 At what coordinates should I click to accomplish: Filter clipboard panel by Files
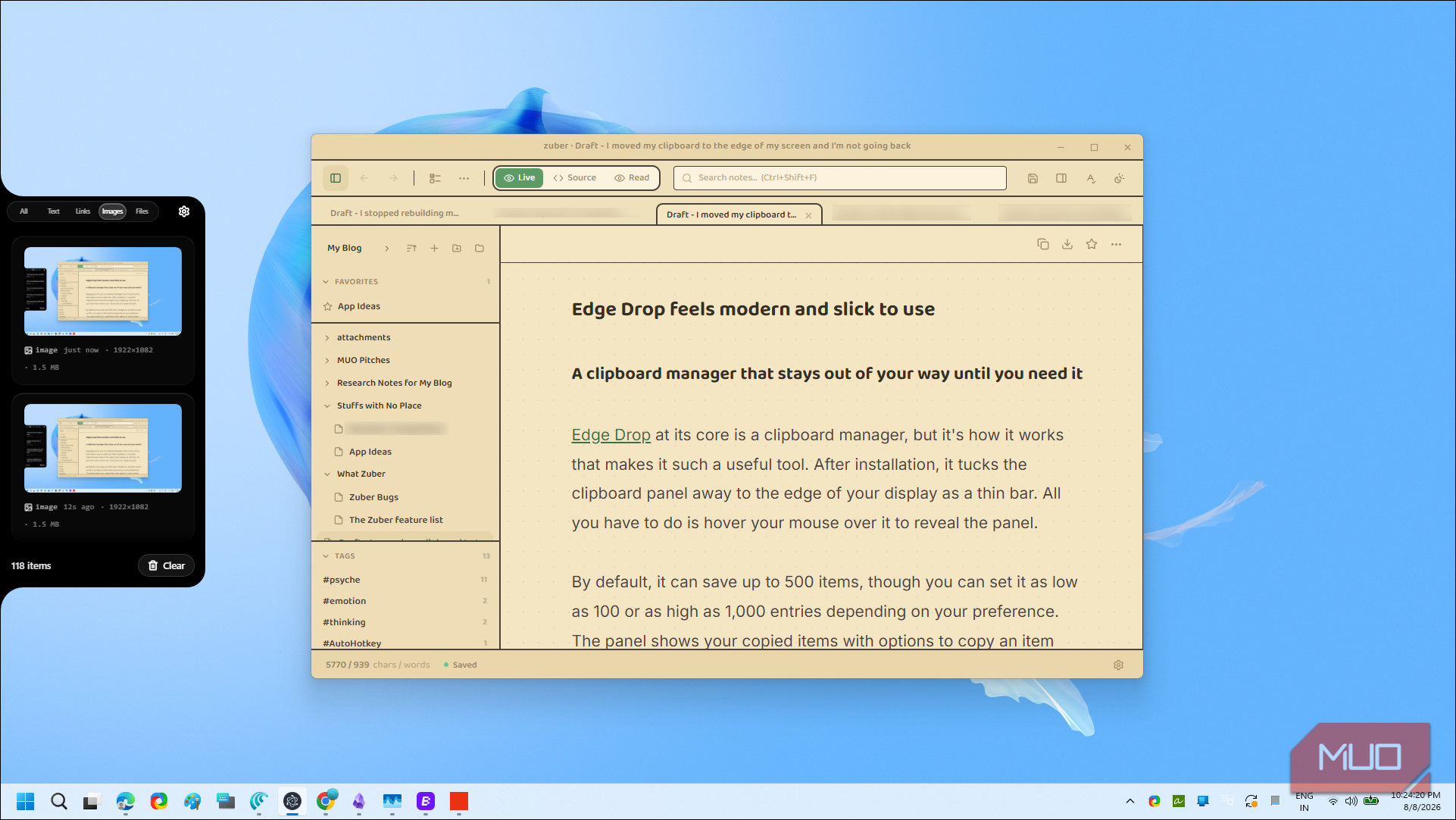point(142,211)
